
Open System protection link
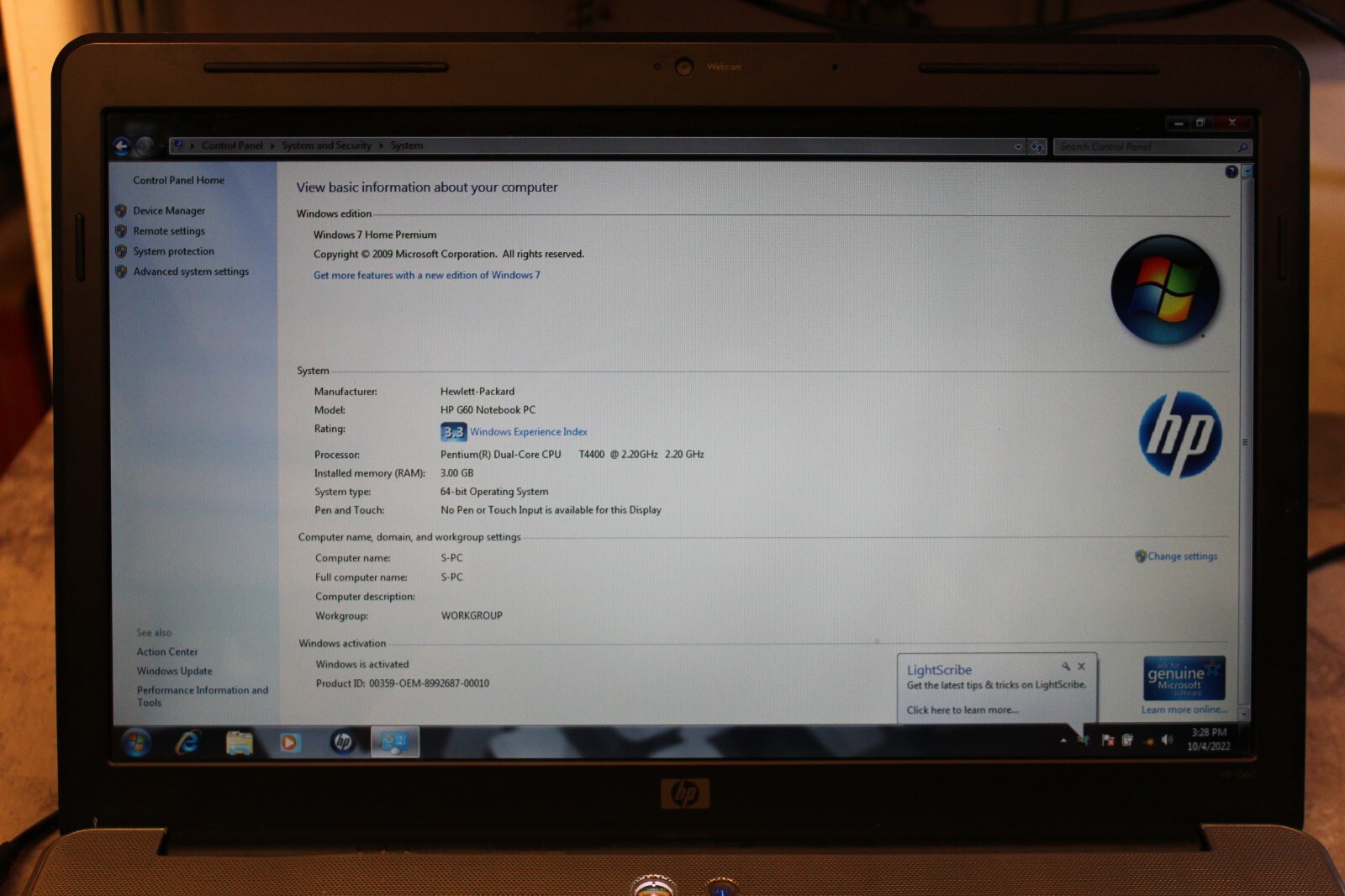click(x=173, y=251)
